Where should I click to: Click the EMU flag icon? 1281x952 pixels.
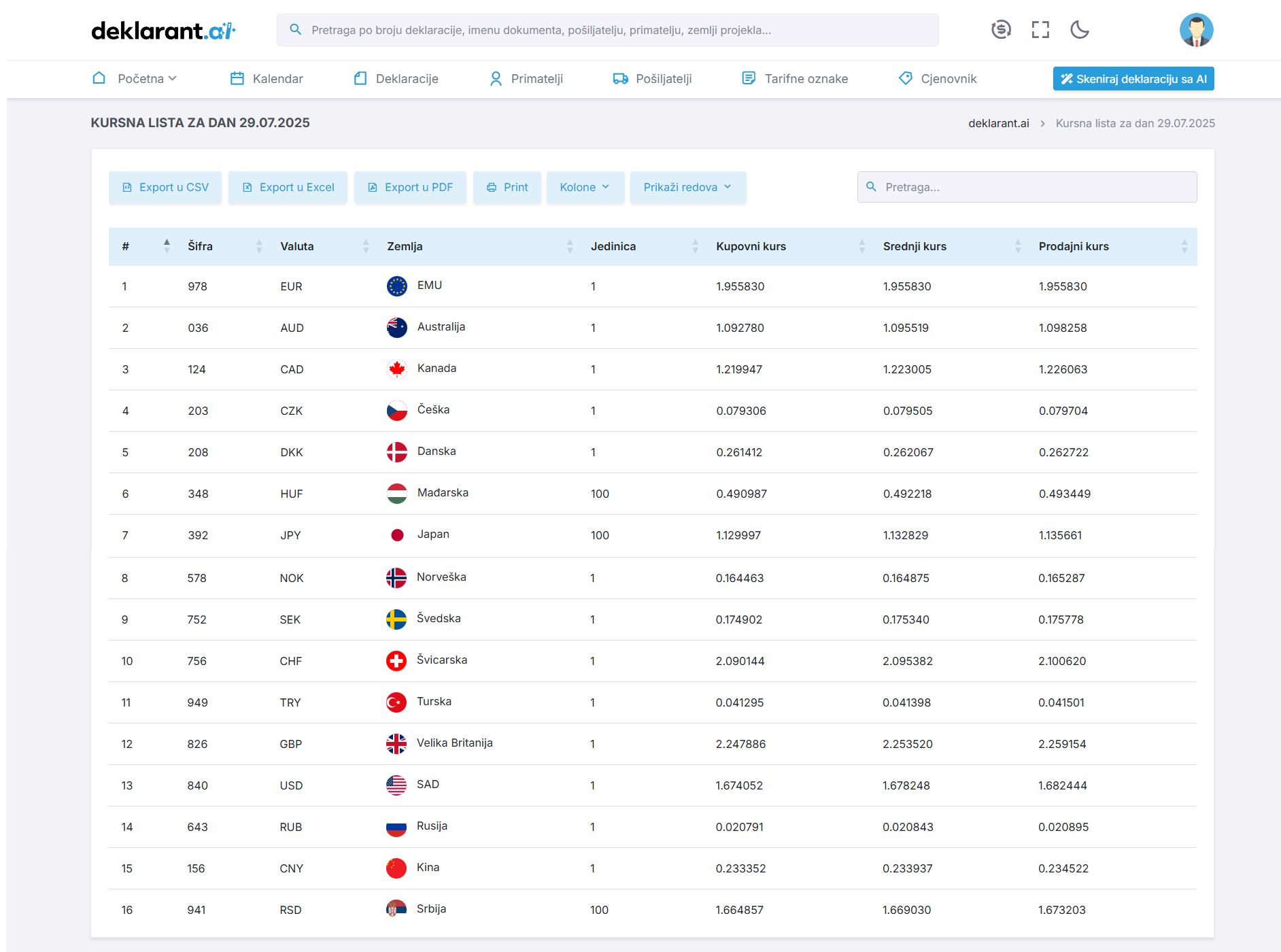point(397,286)
